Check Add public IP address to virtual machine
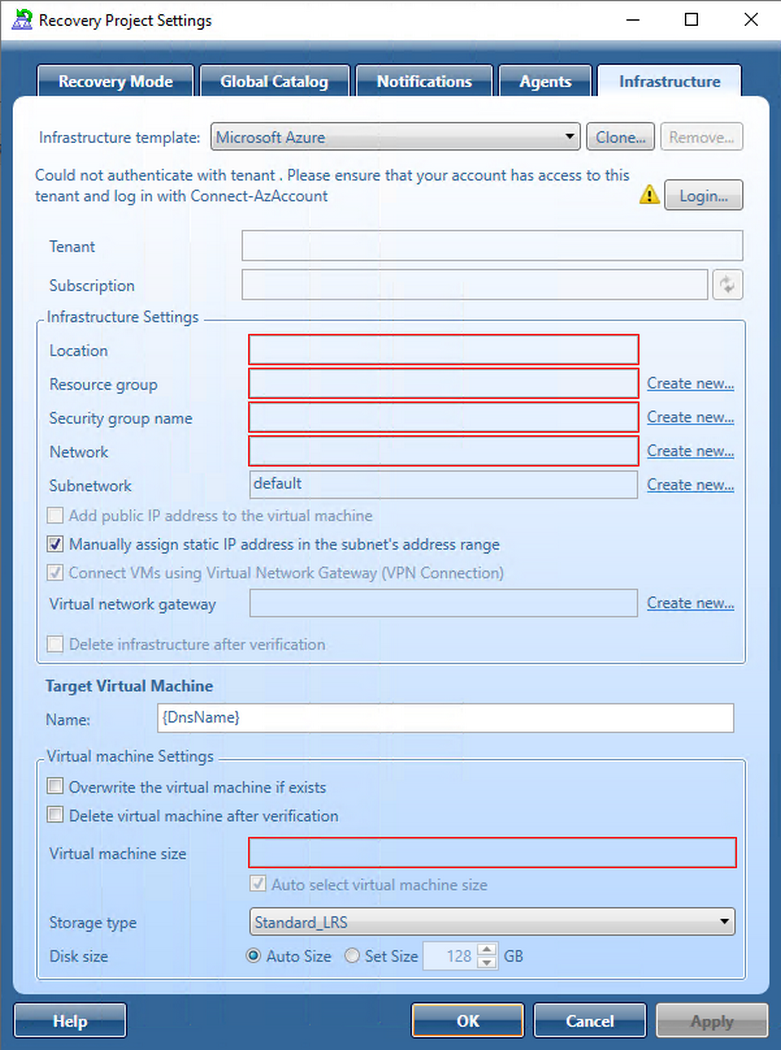The height and width of the screenshot is (1050, 781). [55, 516]
